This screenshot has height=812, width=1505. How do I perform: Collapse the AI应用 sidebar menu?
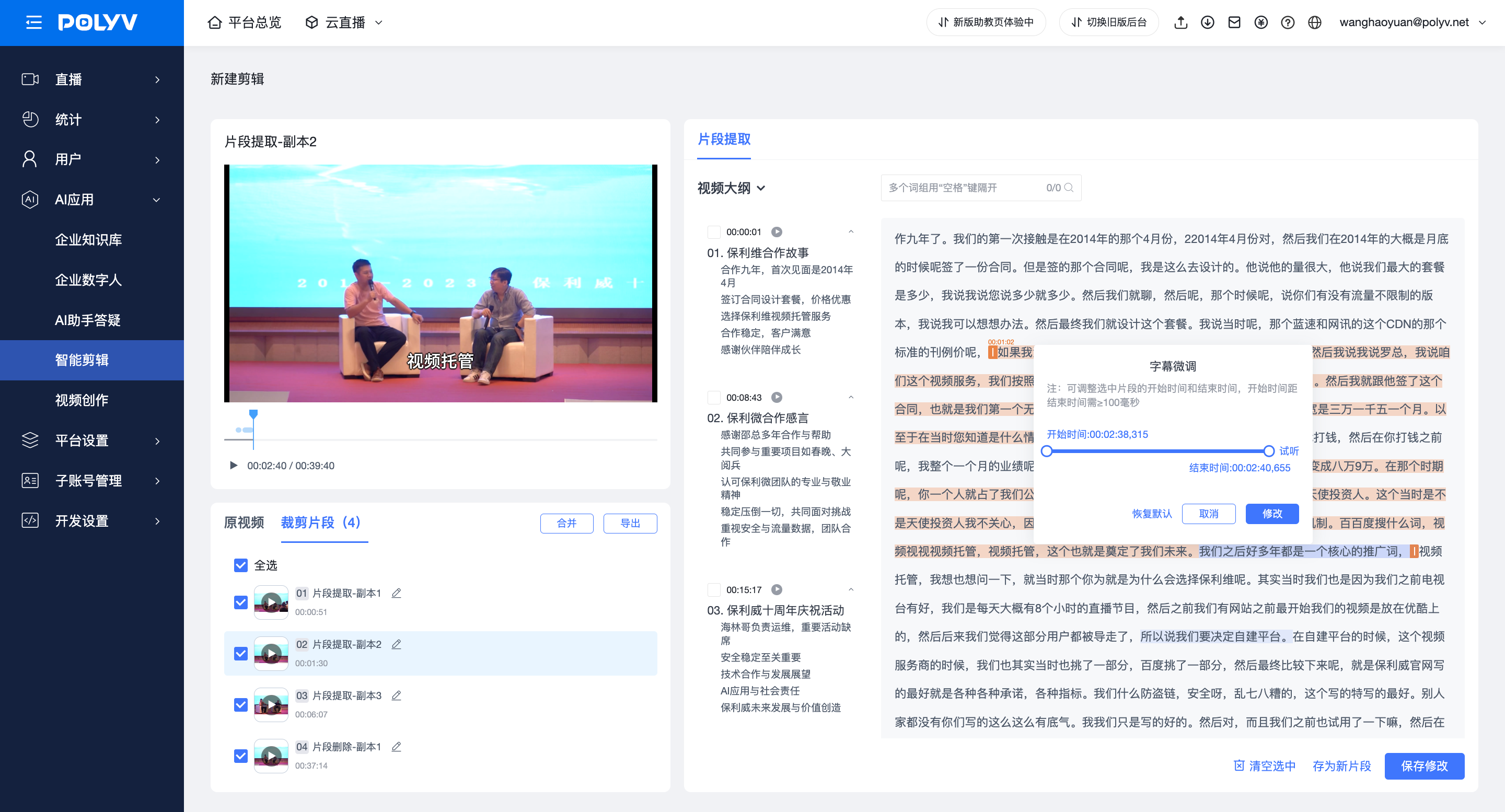pyautogui.click(x=92, y=200)
